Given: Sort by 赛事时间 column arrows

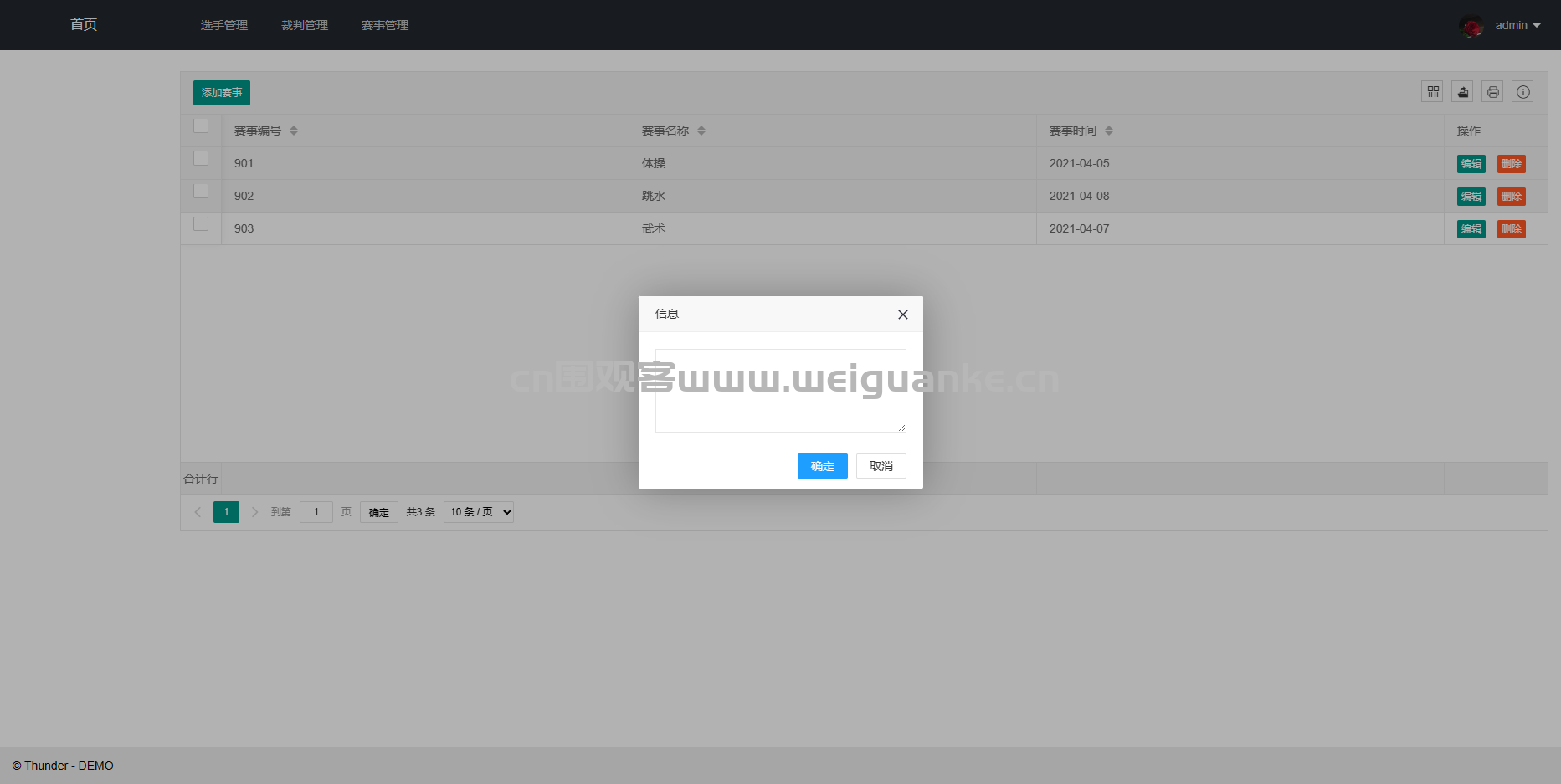Looking at the screenshot, I should tap(1109, 131).
